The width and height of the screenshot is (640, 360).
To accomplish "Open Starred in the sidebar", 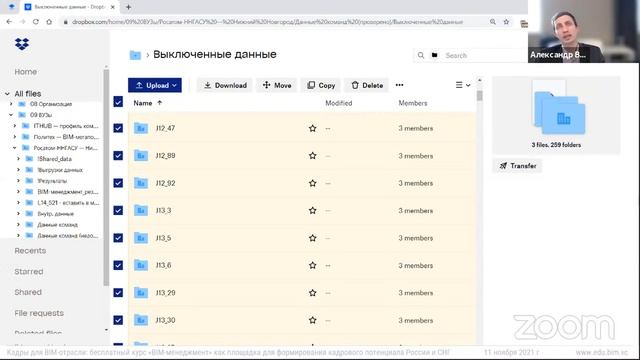I will click(29, 271).
